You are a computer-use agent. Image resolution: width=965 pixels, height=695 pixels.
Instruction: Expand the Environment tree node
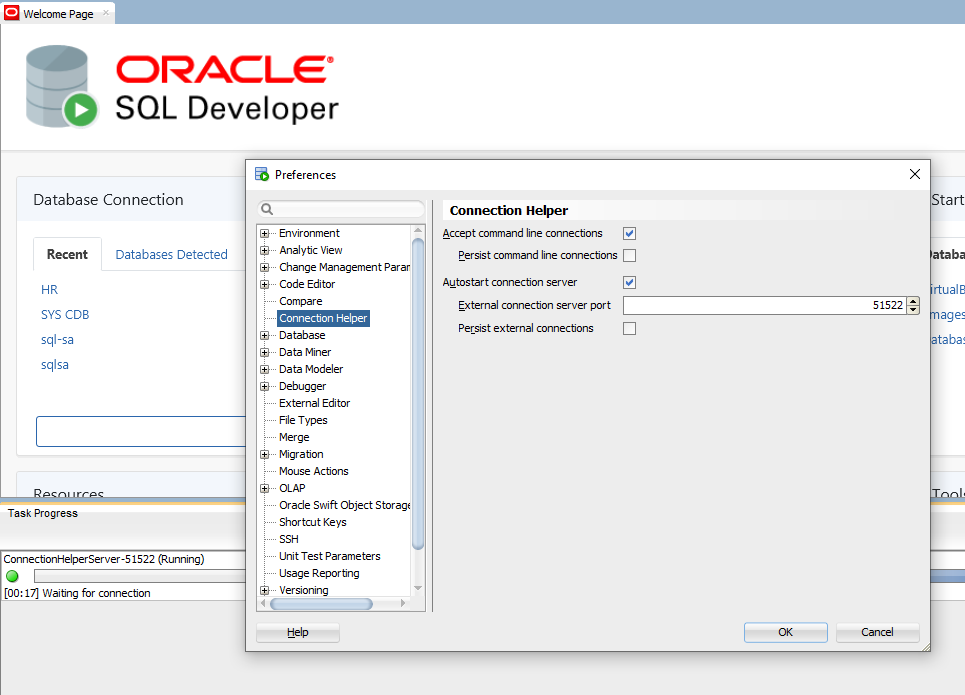[265, 233]
